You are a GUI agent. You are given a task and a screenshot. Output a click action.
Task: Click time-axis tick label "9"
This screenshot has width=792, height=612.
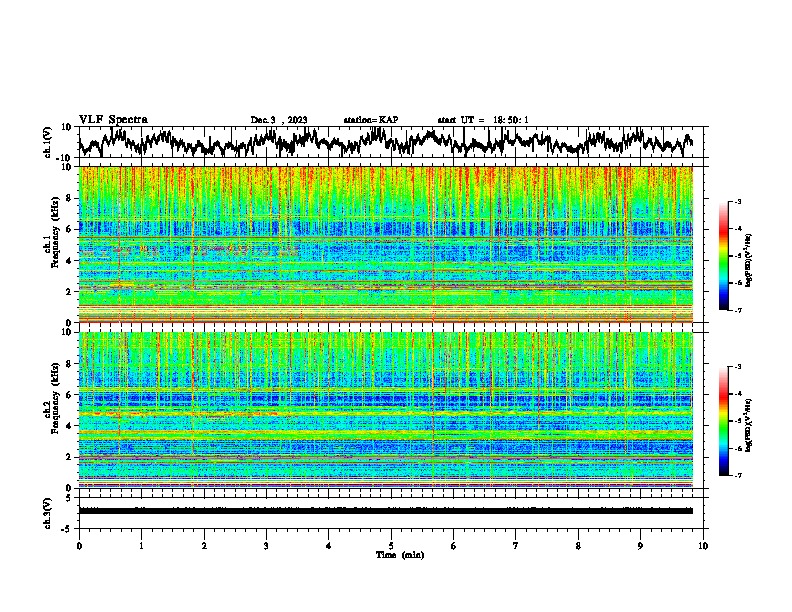[x=640, y=546]
